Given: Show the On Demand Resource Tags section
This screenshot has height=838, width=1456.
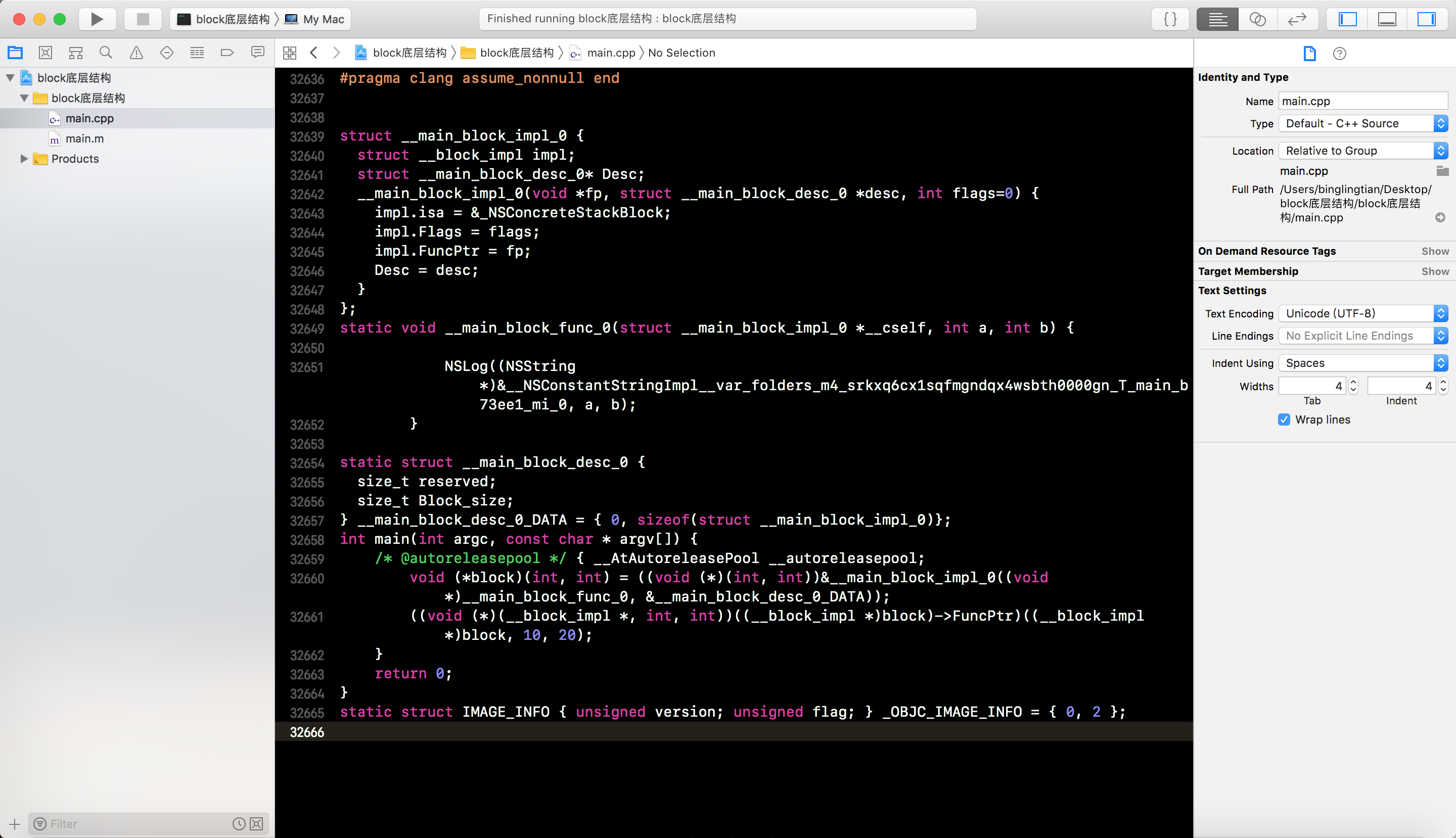Looking at the screenshot, I should pos(1435,251).
